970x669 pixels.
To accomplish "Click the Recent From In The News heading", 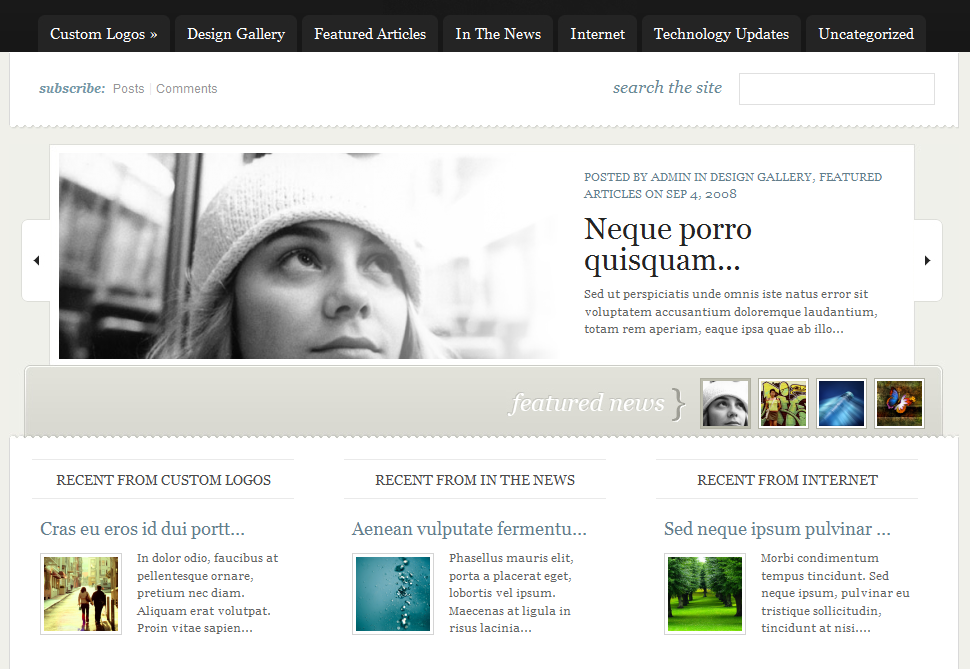I will point(475,480).
